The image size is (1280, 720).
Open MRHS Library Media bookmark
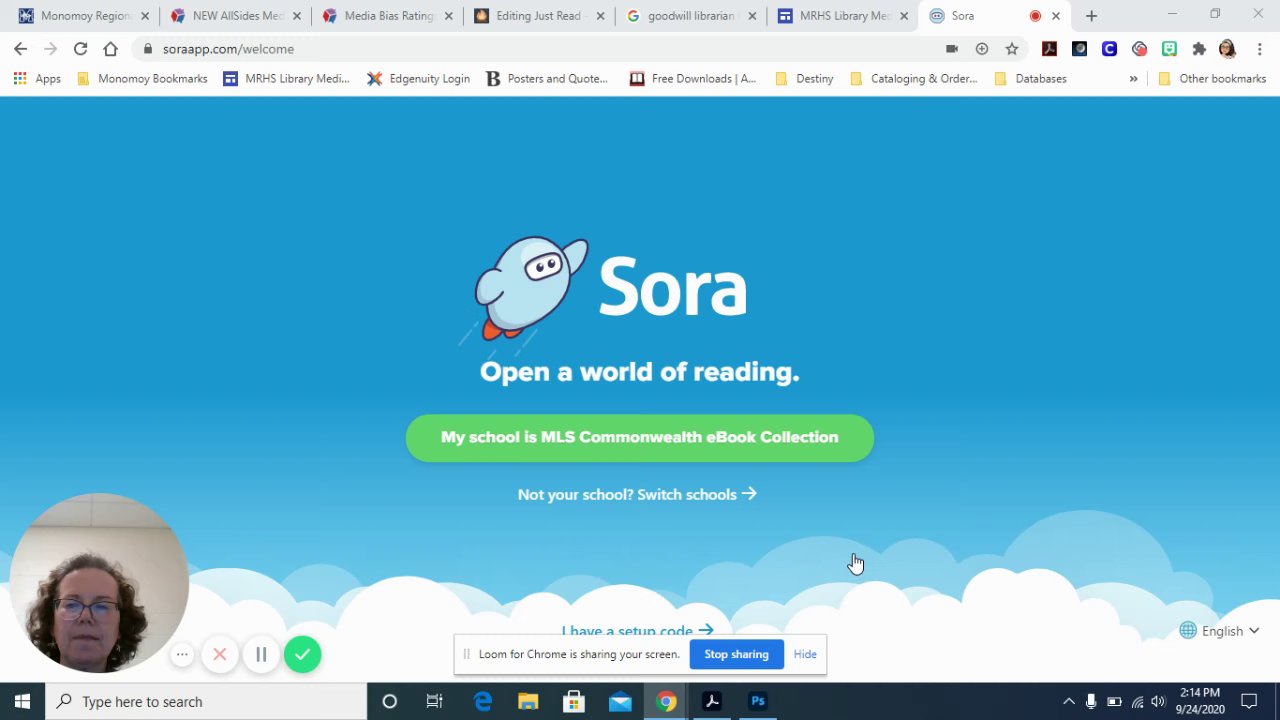tap(286, 78)
